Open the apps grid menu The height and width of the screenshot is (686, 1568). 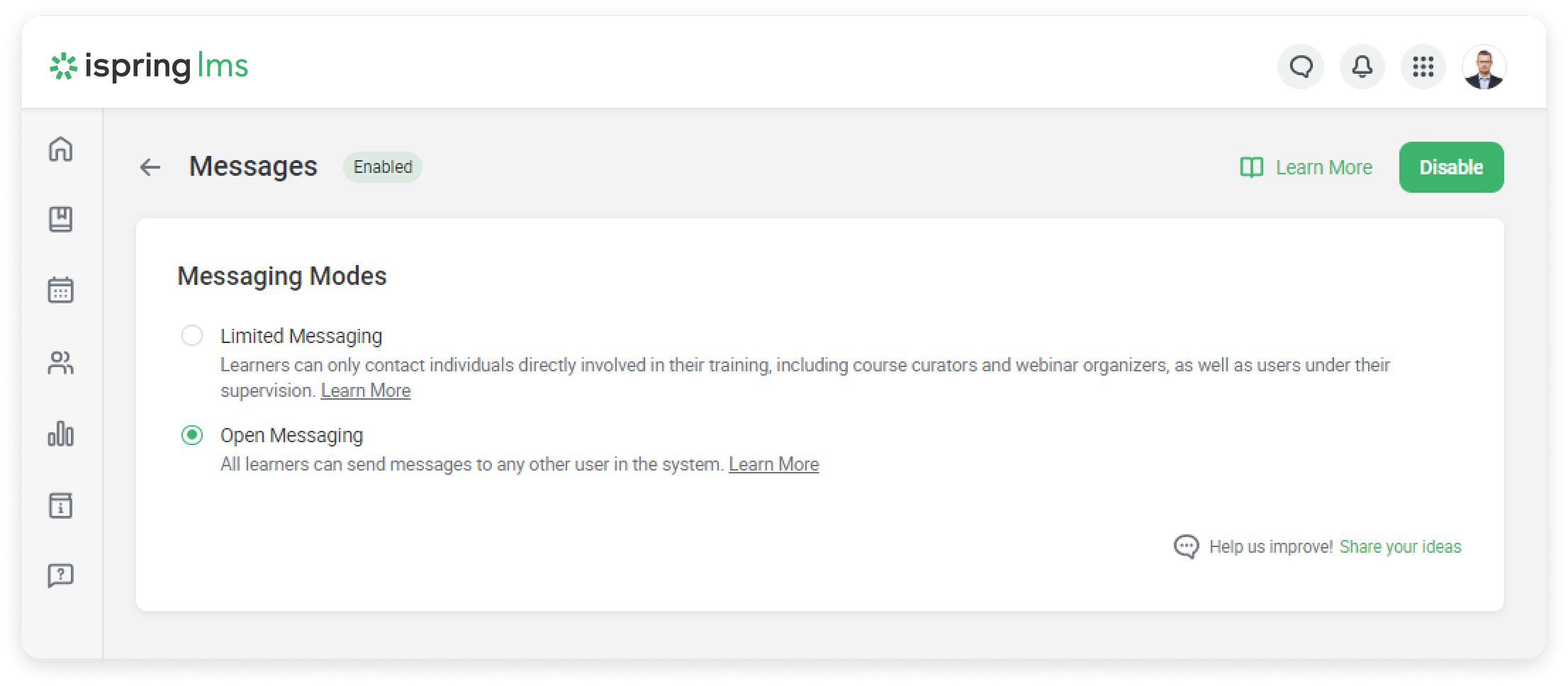(x=1423, y=67)
